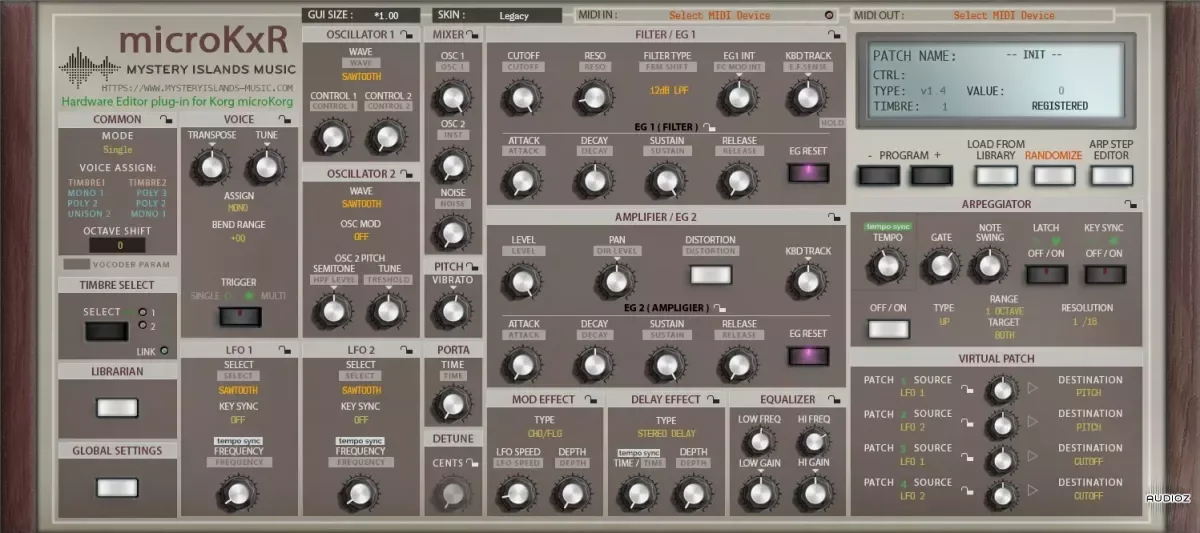Screen dimensions: 1200x533
Task: Click the Patch 1 destination arrow triangle
Action: click(1033, 389)
